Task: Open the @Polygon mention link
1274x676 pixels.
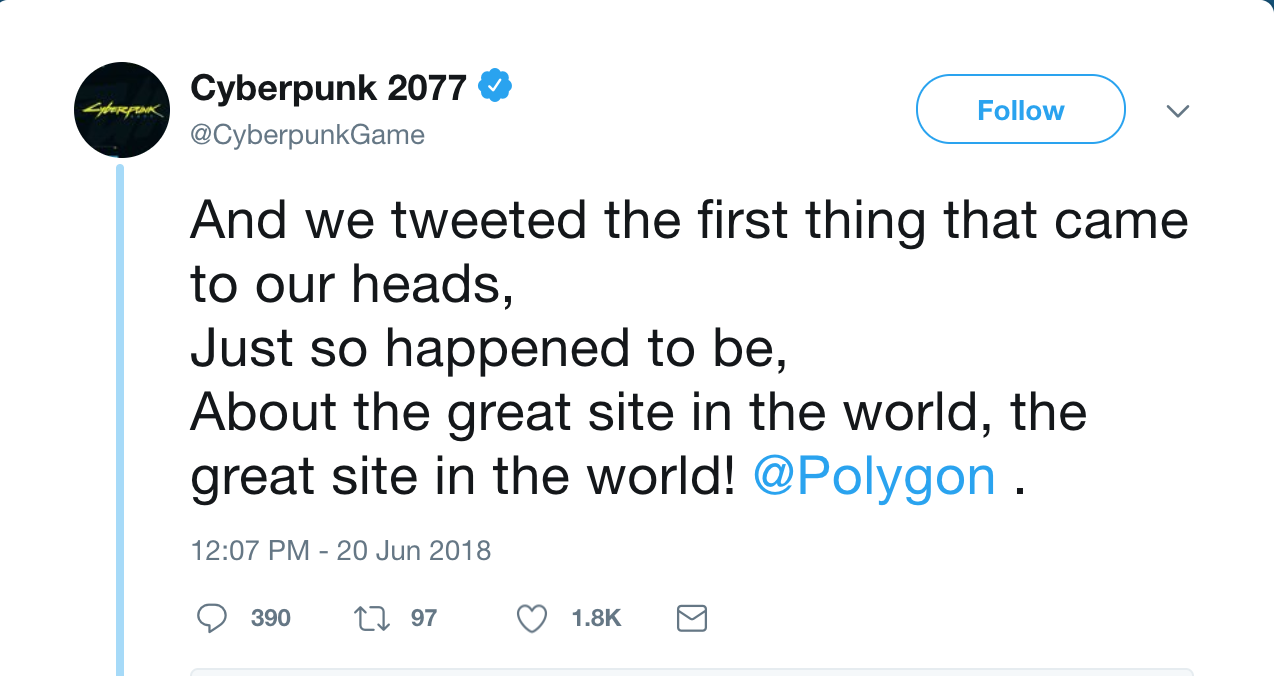Action: tap(873, 477)
